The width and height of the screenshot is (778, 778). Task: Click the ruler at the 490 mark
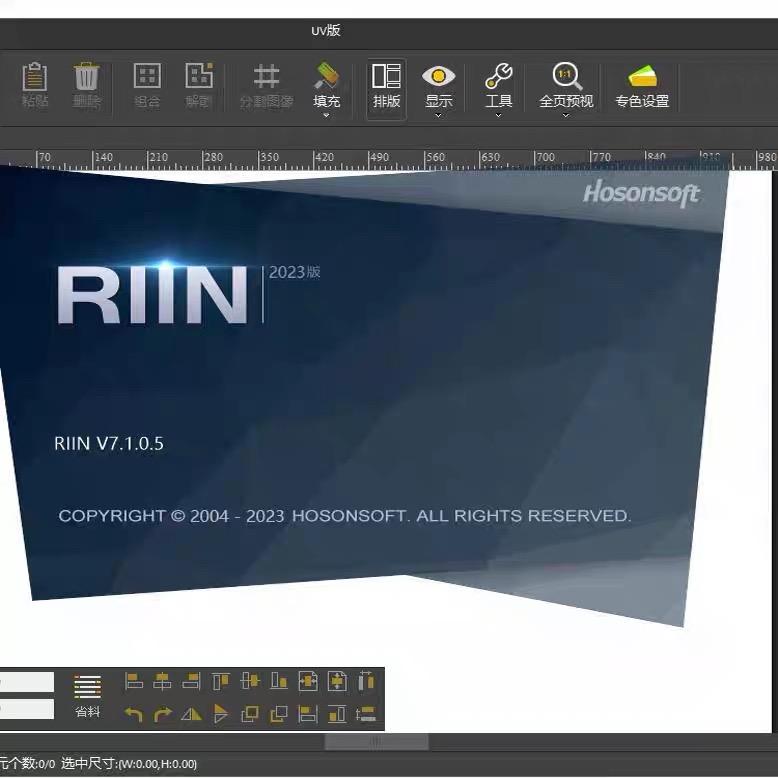point(379,159)
